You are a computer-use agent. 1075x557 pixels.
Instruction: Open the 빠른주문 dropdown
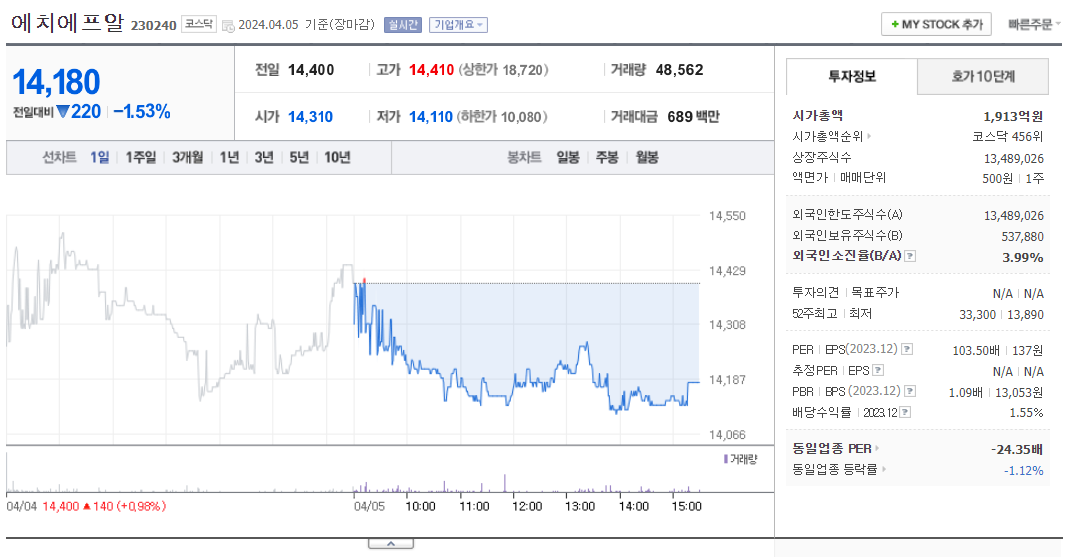pos(1034,25)
